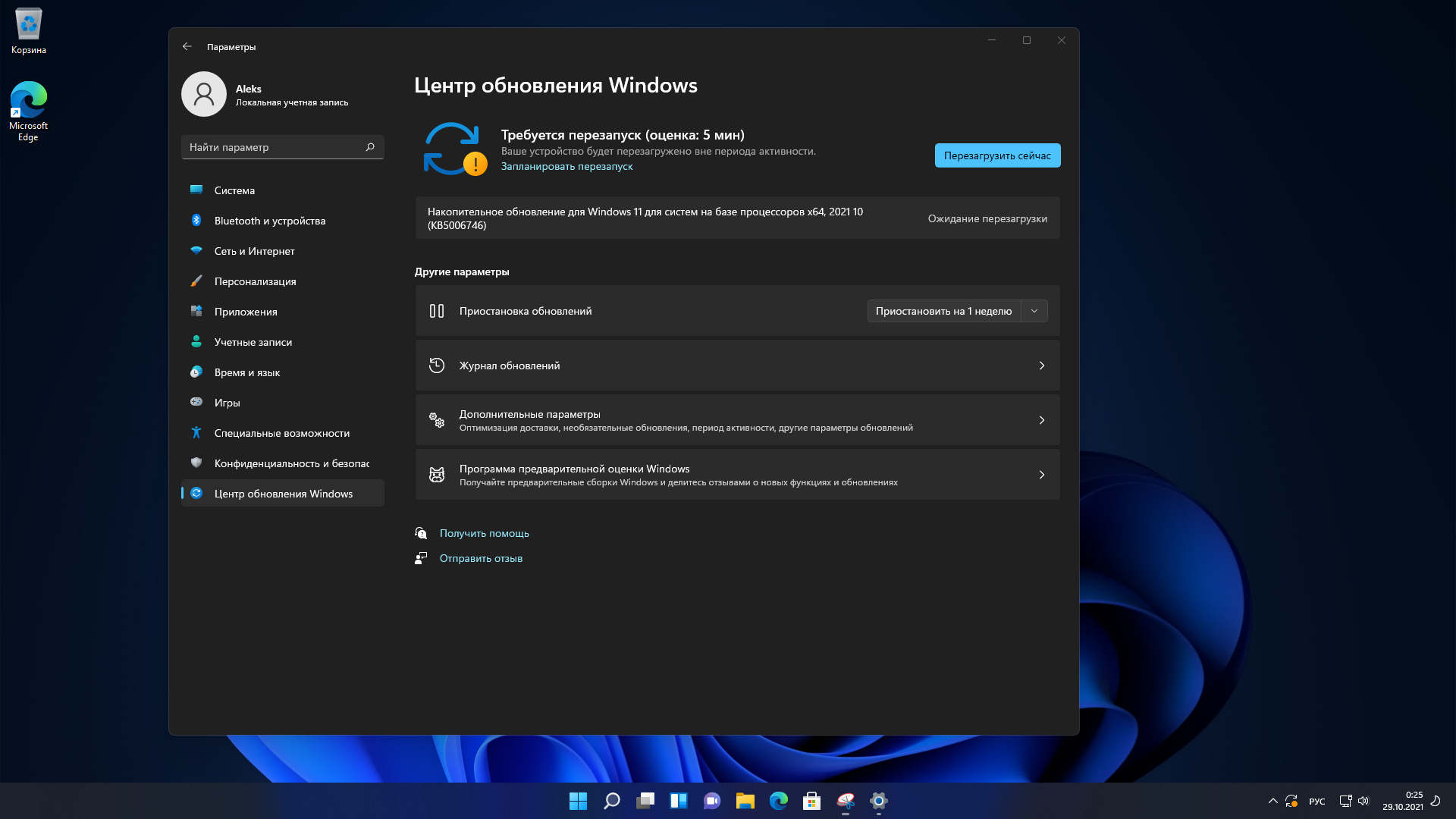Click the Время и язык clock icon
Image resolution: width=1456 pixels, height=819 pixels.
point(196,372)
